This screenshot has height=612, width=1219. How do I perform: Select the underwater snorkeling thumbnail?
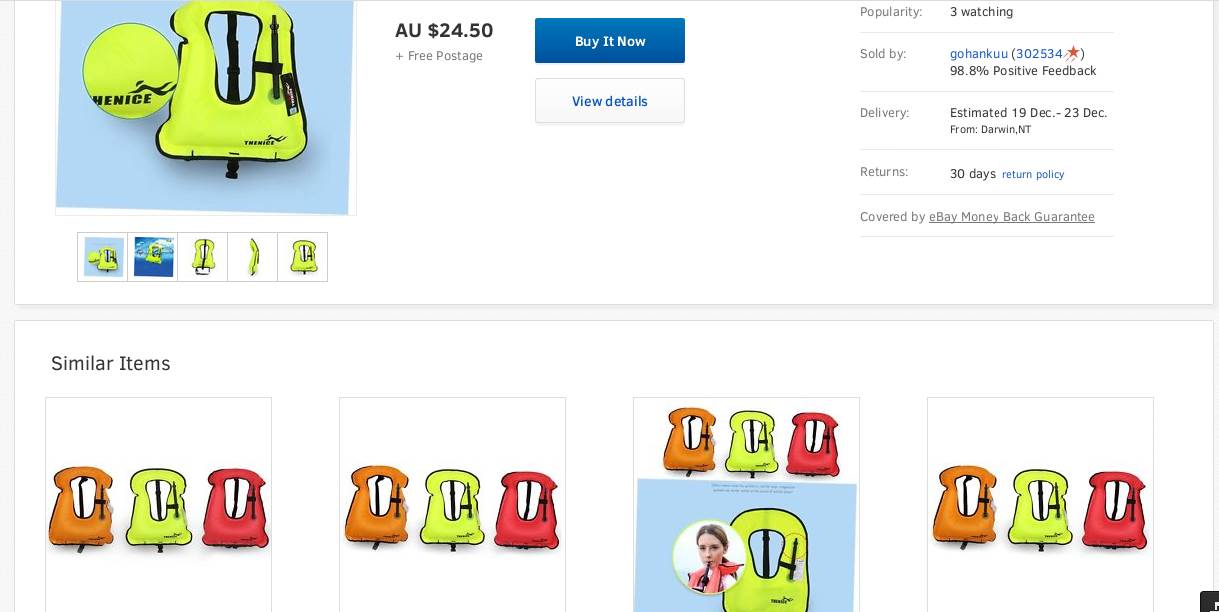tap(153, 257)
